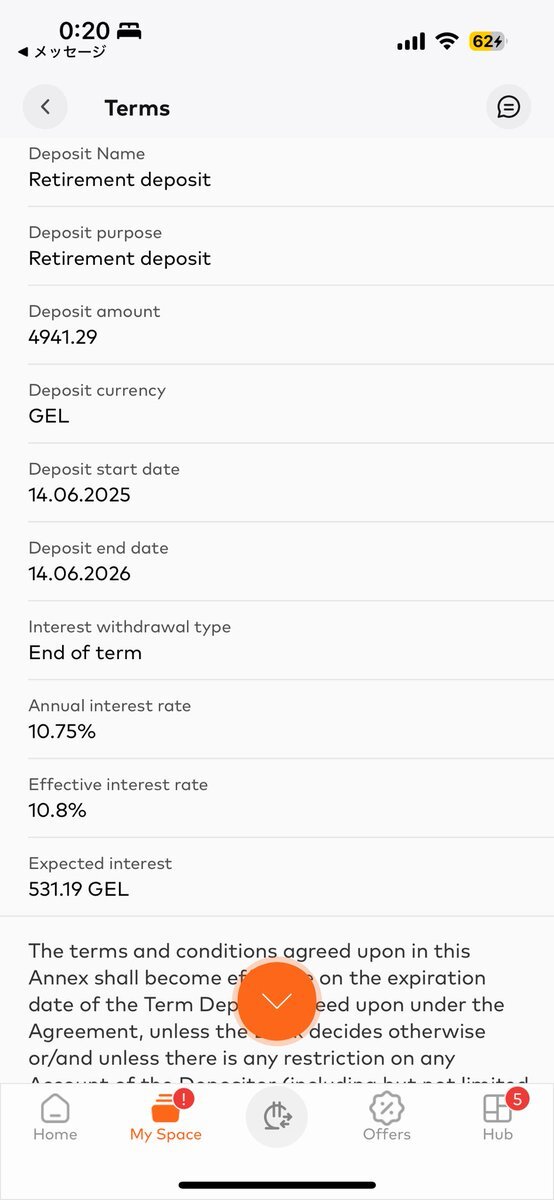Image resolution: width=554 pixels, height=1200 pixels.
Task: Open the chat support icon
Action: [508, 107]
